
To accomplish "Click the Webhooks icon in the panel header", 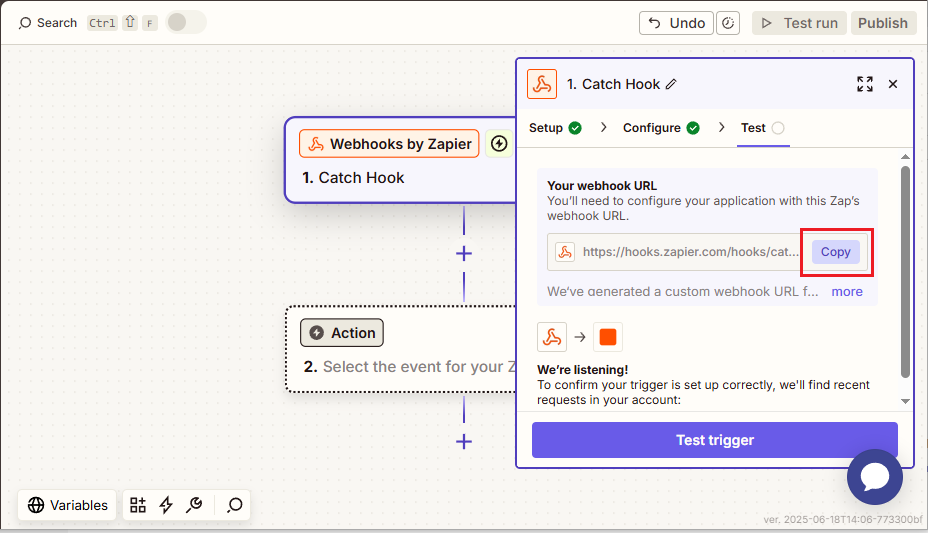I will tap(542, 84).
